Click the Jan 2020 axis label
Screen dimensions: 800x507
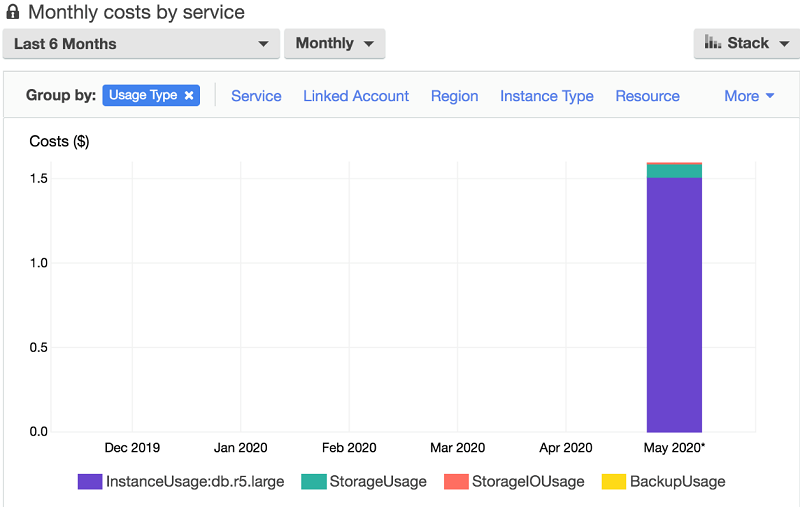(240, 448)
